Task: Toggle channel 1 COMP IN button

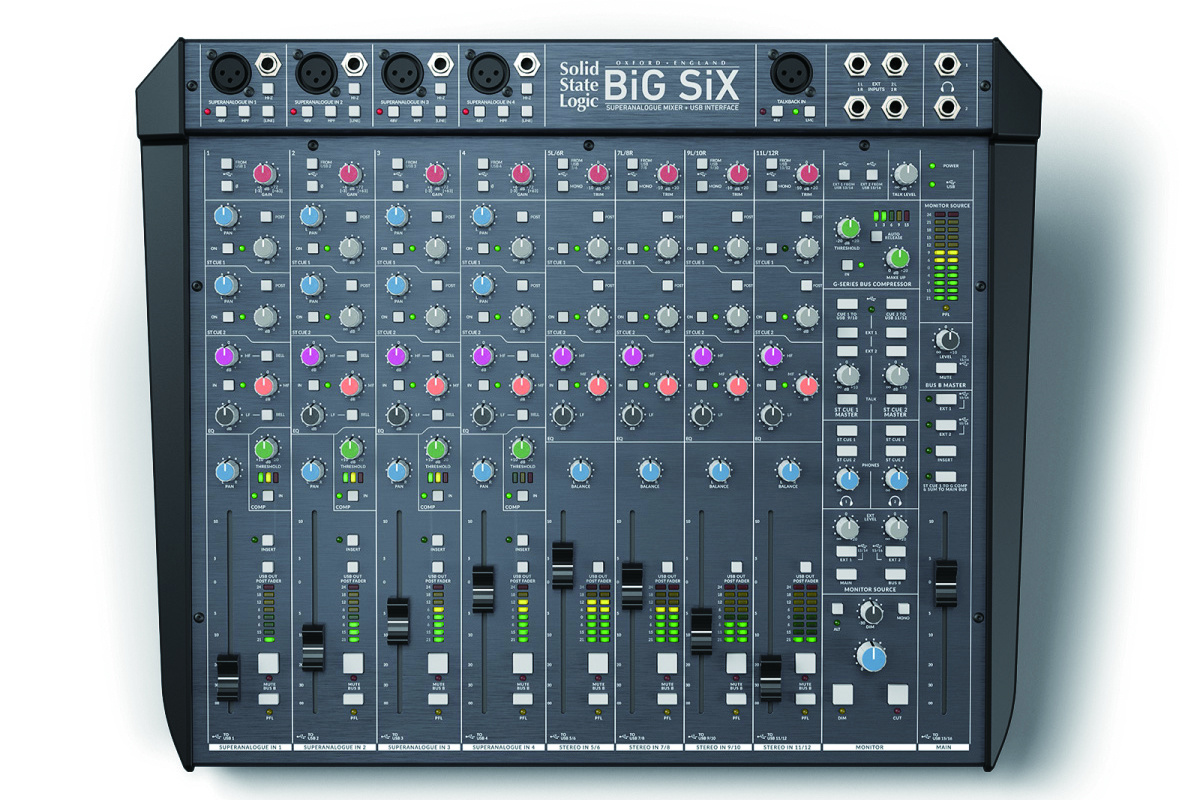Action: pos(268,496)
